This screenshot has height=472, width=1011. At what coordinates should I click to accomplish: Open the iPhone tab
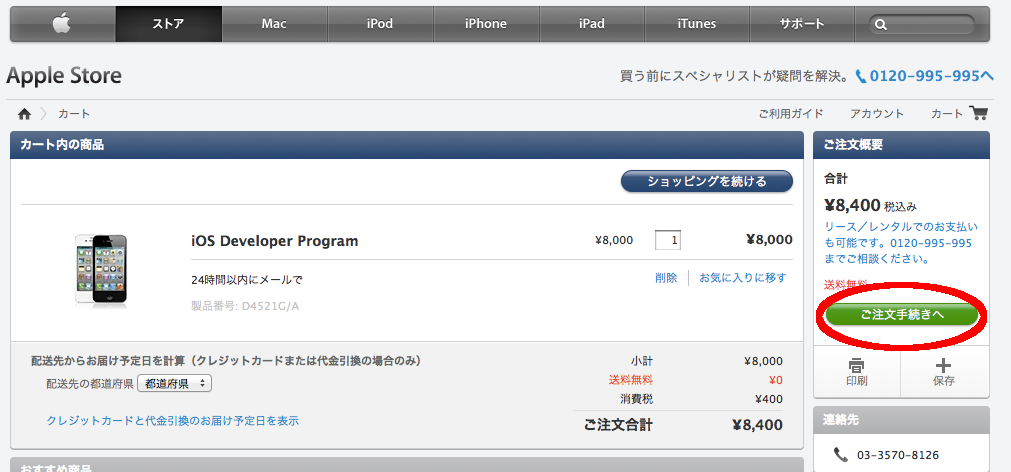(486, 24)
